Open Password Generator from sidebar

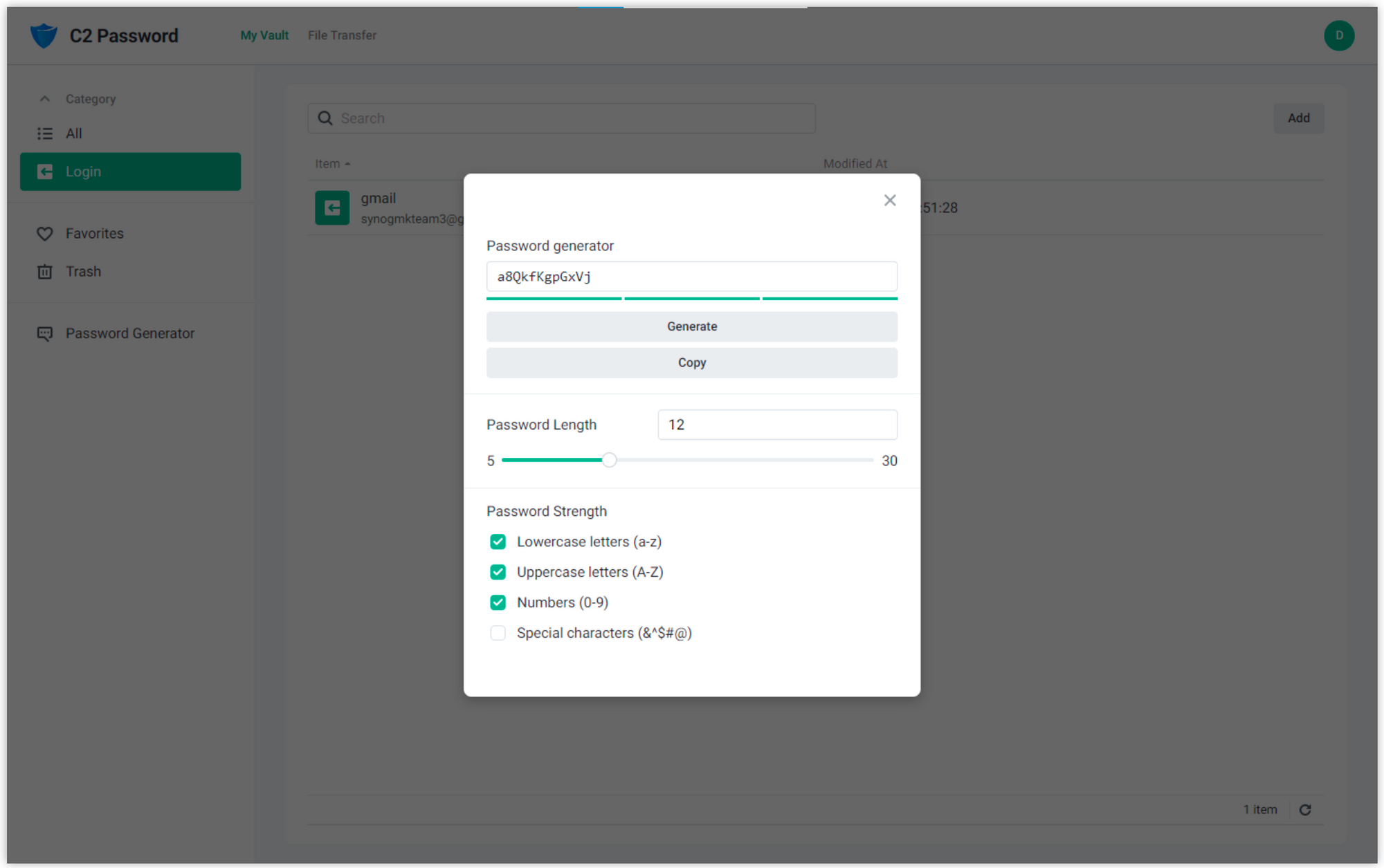click(x=130, y=333)
